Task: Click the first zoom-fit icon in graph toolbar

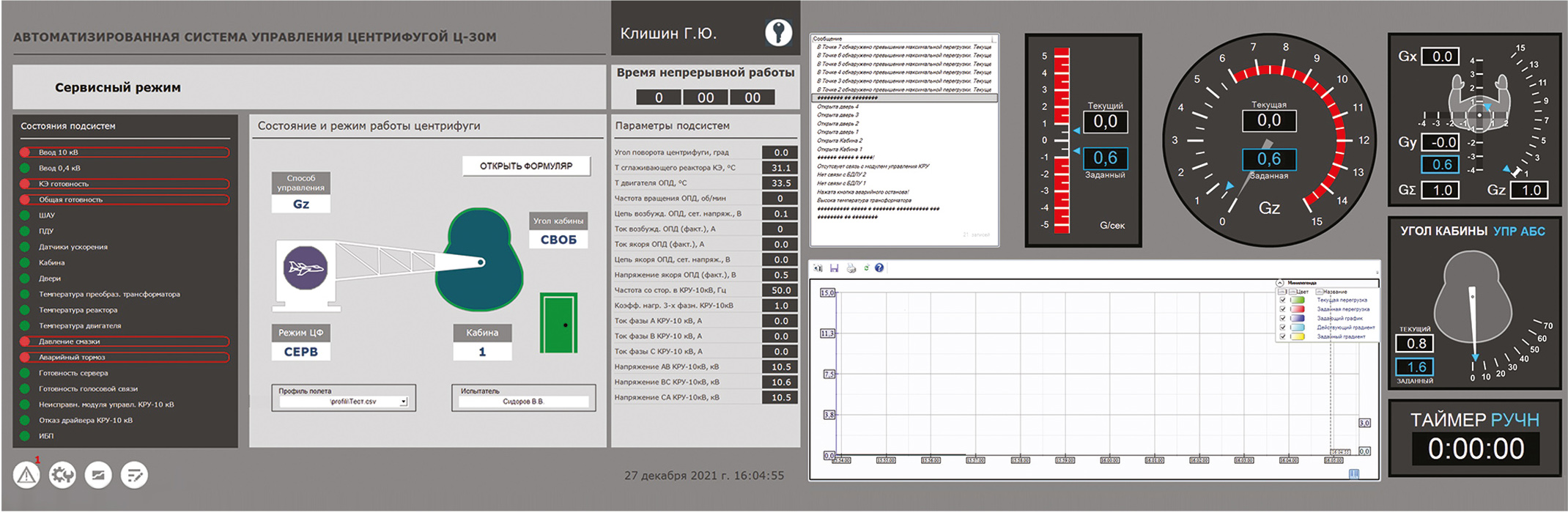Action: pyautogui.click(x=818, y=268)
